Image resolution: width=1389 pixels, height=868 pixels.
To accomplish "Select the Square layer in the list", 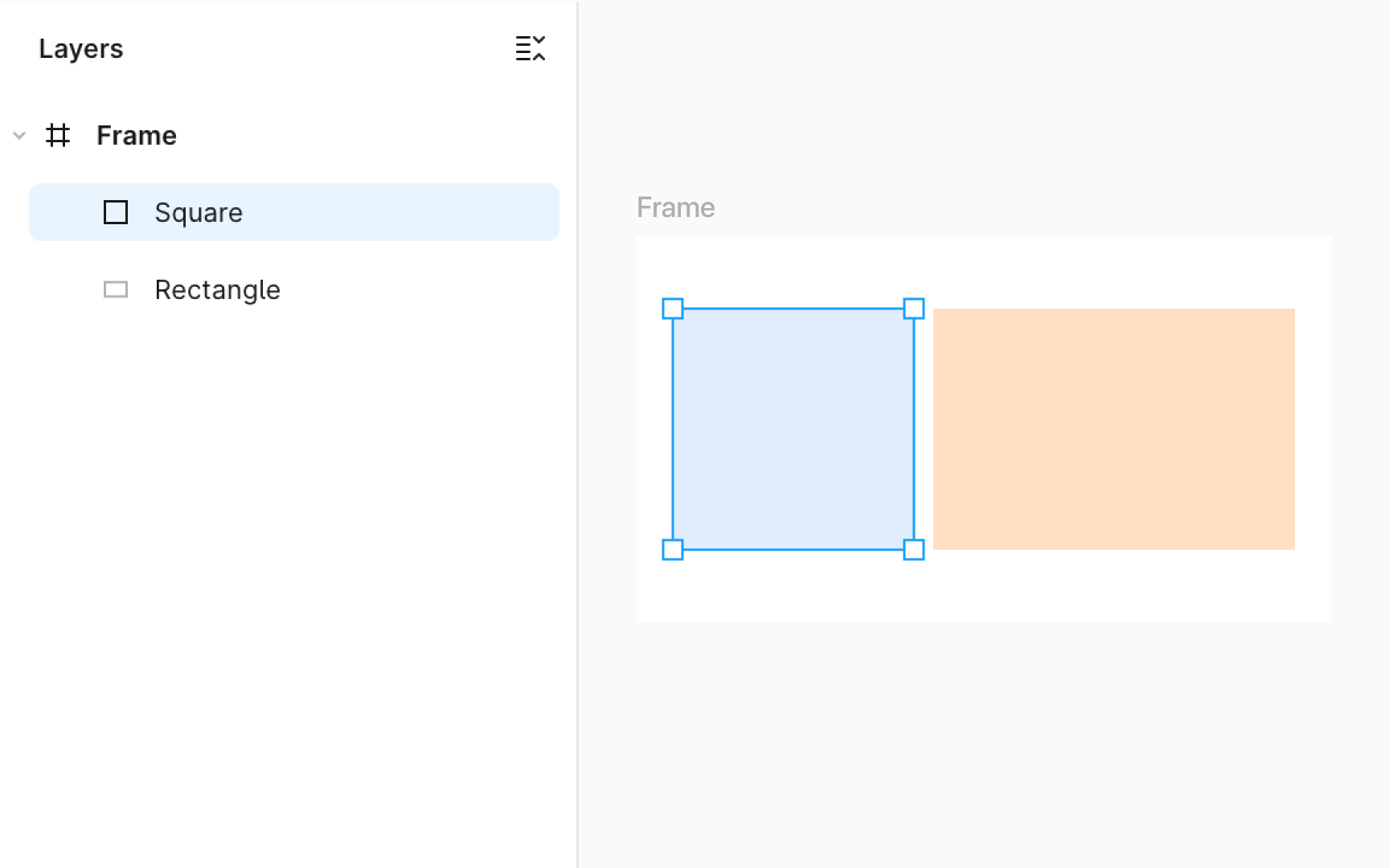I will point(198,211).
